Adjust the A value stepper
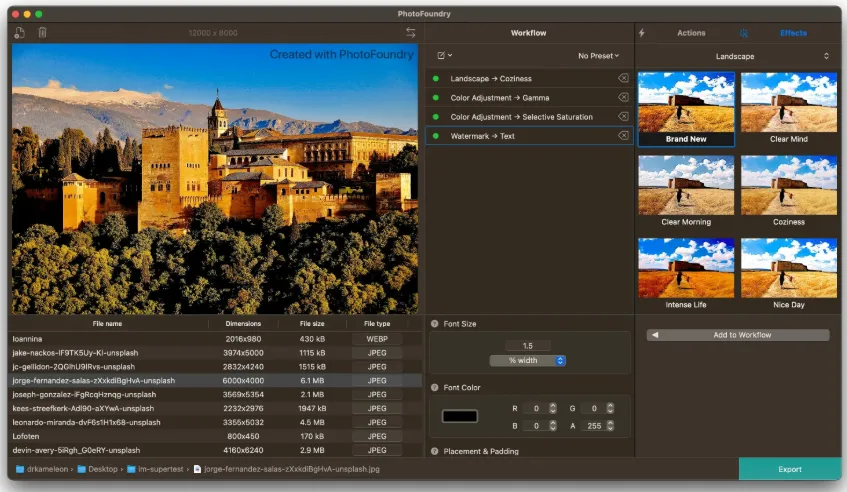 coord(610,426)
